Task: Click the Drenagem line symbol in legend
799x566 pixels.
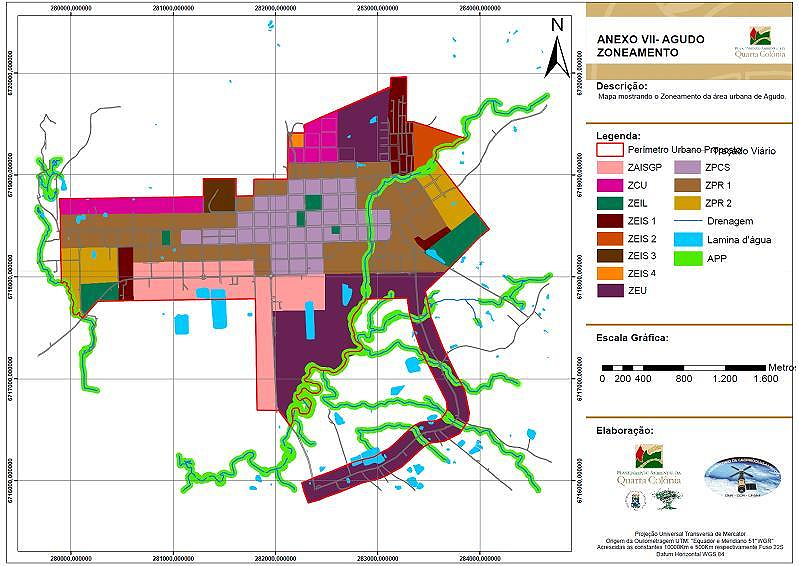Action: tap(688, 220)
